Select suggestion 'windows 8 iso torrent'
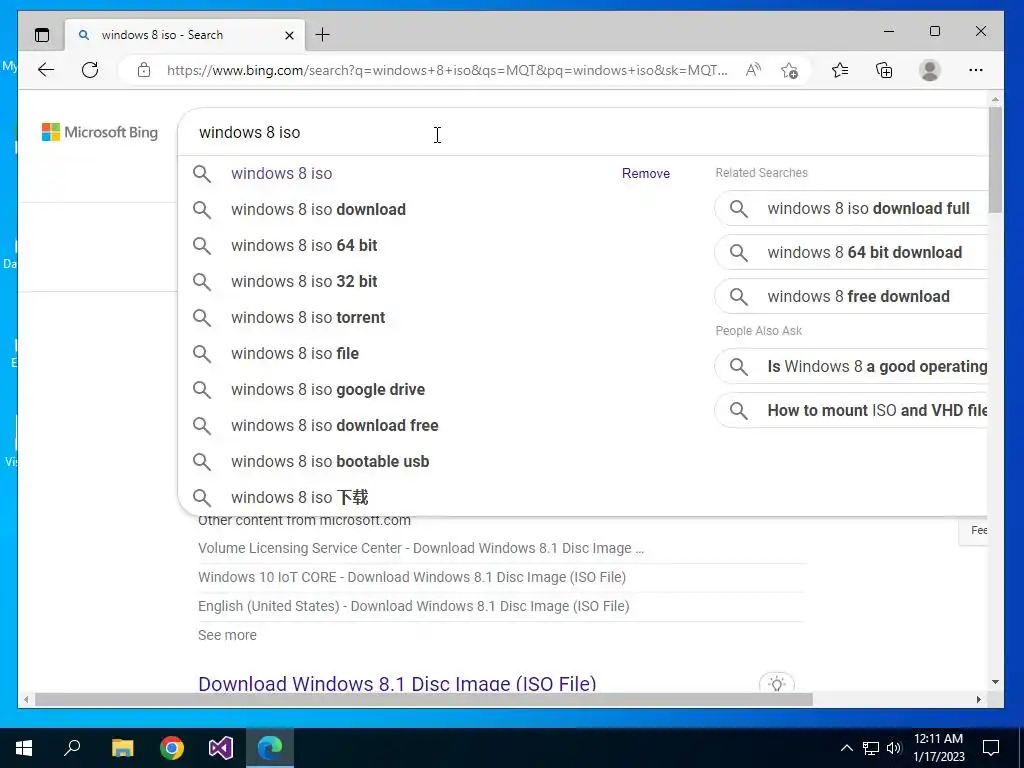The height and width of the screenshot is (768, 1024). pyautogui.click(x=308, y=317)
